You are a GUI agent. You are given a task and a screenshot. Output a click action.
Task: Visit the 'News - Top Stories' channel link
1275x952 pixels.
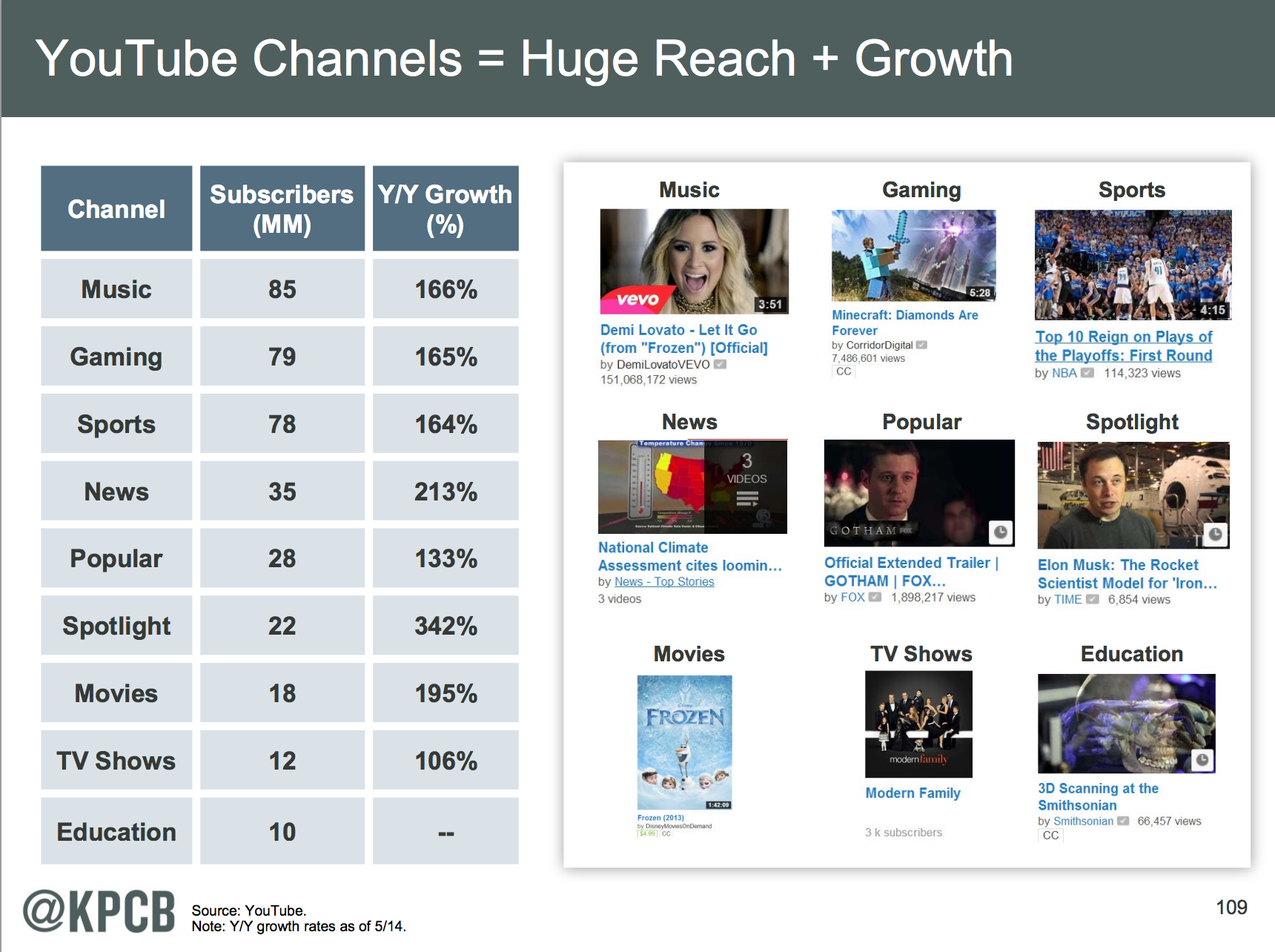click(x=664, y=582)
